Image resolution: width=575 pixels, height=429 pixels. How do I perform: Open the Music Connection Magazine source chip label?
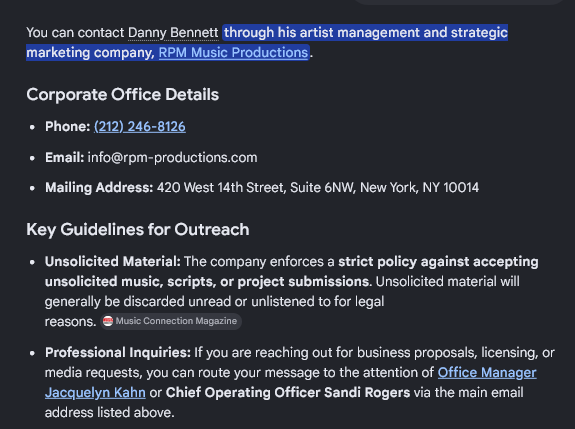tap(176, 321)
